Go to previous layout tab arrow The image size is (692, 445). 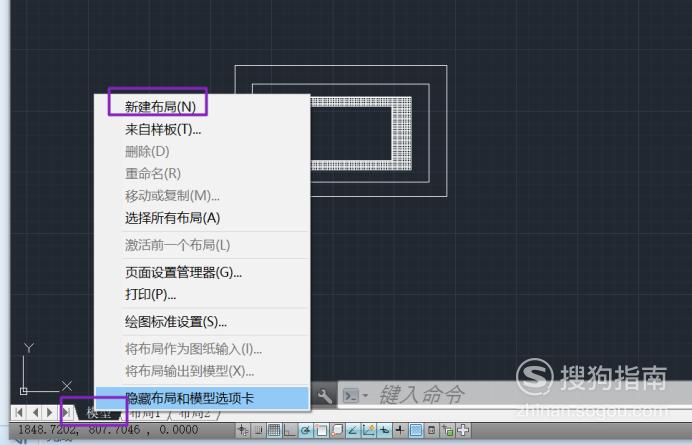[35, 413]
